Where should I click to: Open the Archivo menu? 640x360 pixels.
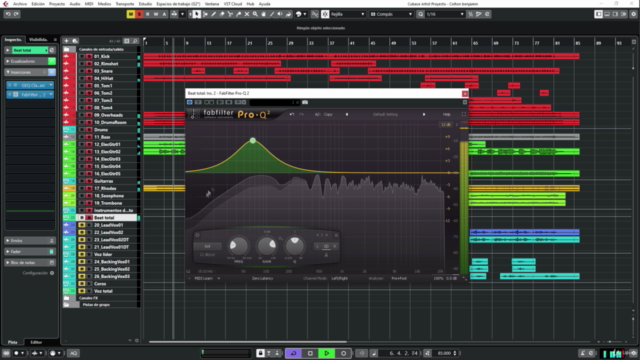pos(20,4)
